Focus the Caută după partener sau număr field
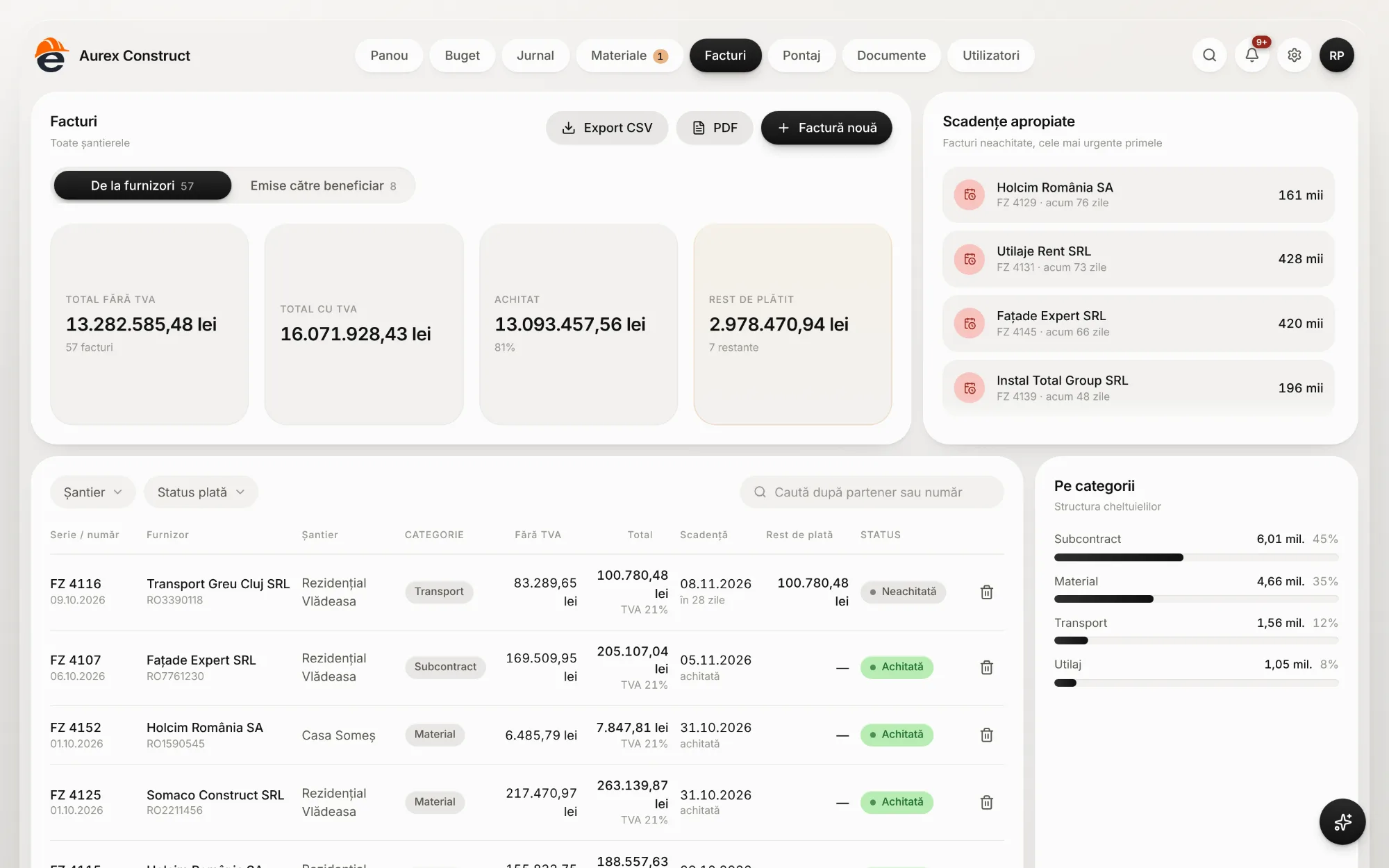 coord(872,492)
